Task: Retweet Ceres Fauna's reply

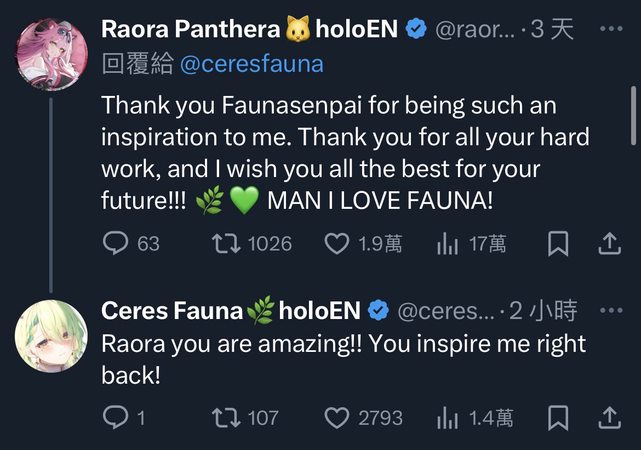Action: tap(226, 417)
